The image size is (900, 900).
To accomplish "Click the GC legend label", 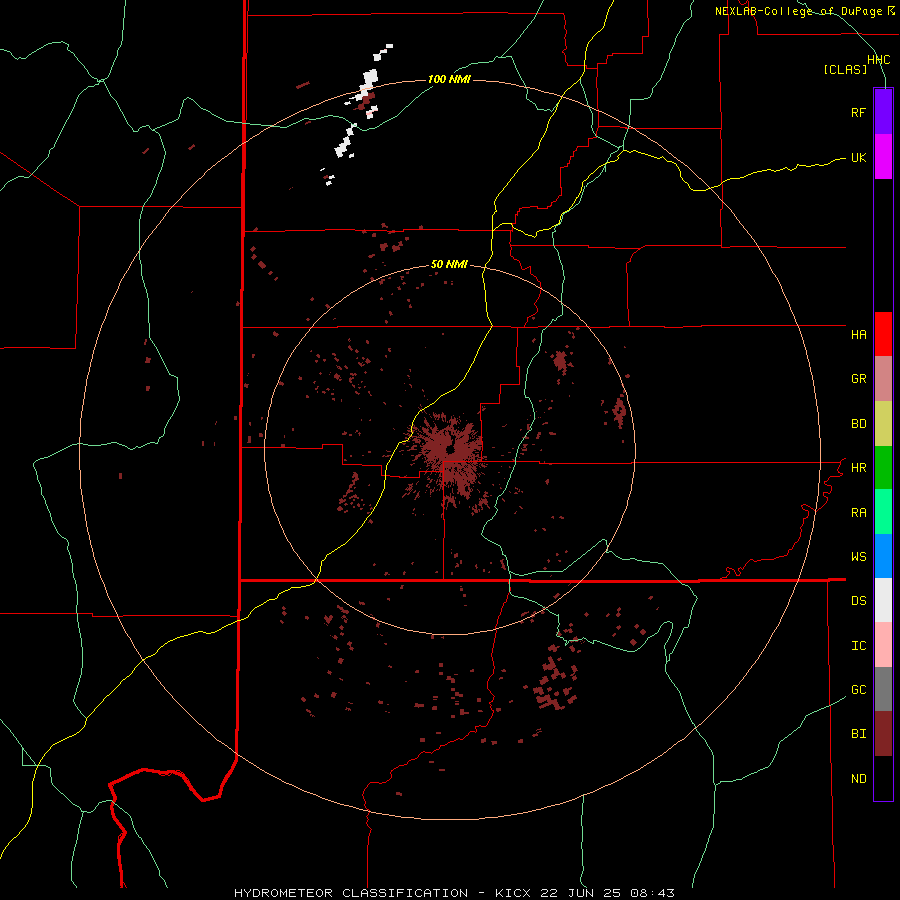I will tap(858, 690).
